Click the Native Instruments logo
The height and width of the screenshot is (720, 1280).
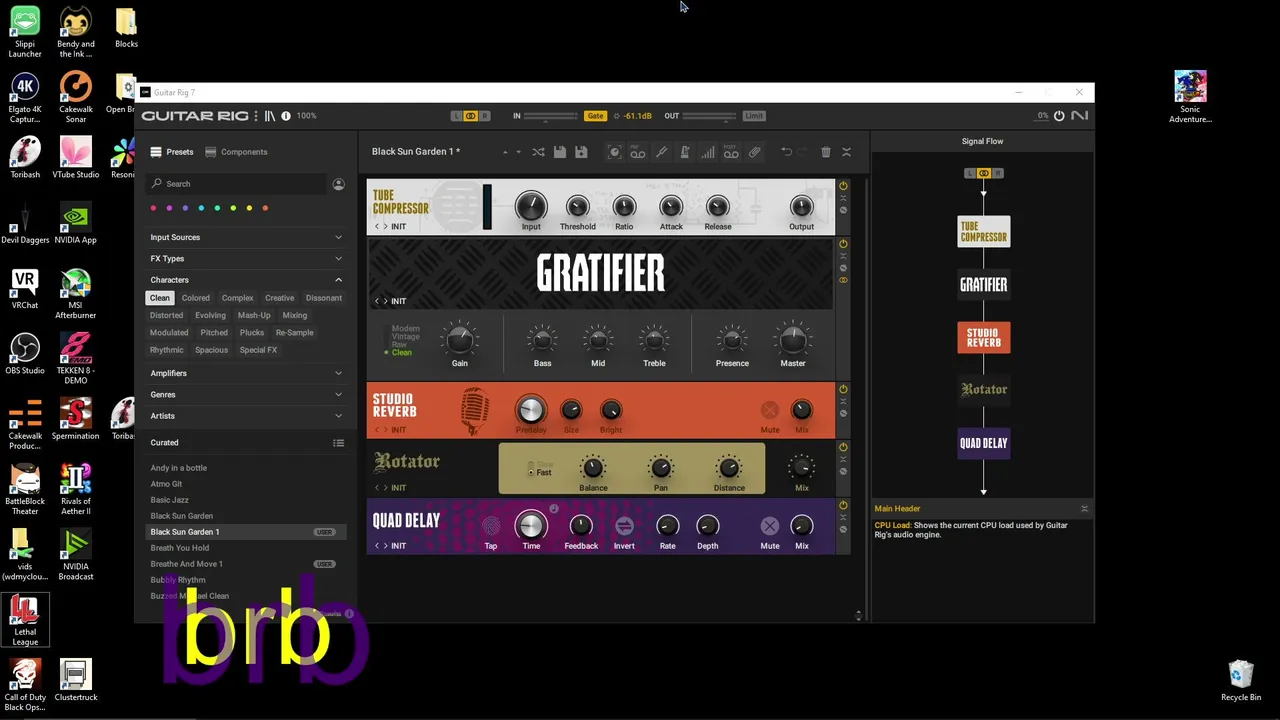click(x=1079, y=116)
